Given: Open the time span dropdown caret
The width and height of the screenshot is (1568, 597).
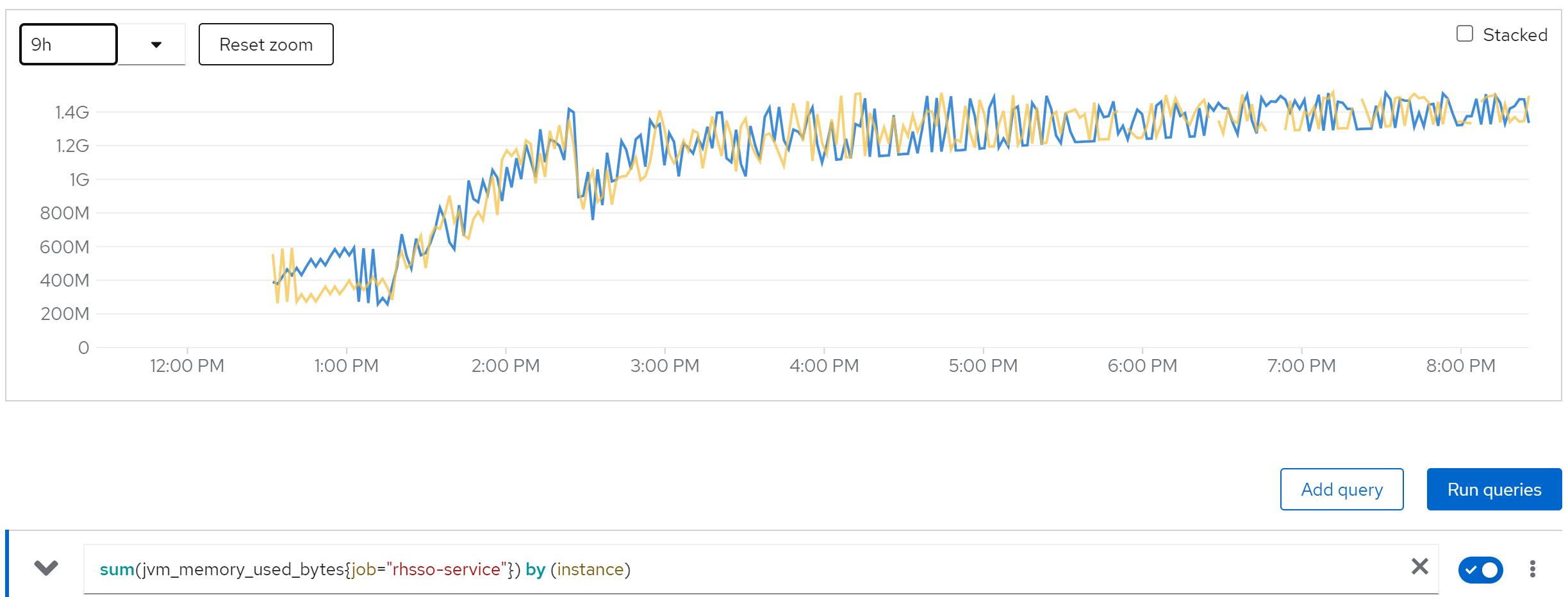Looking at the screenshot, I should pos(156,45).
